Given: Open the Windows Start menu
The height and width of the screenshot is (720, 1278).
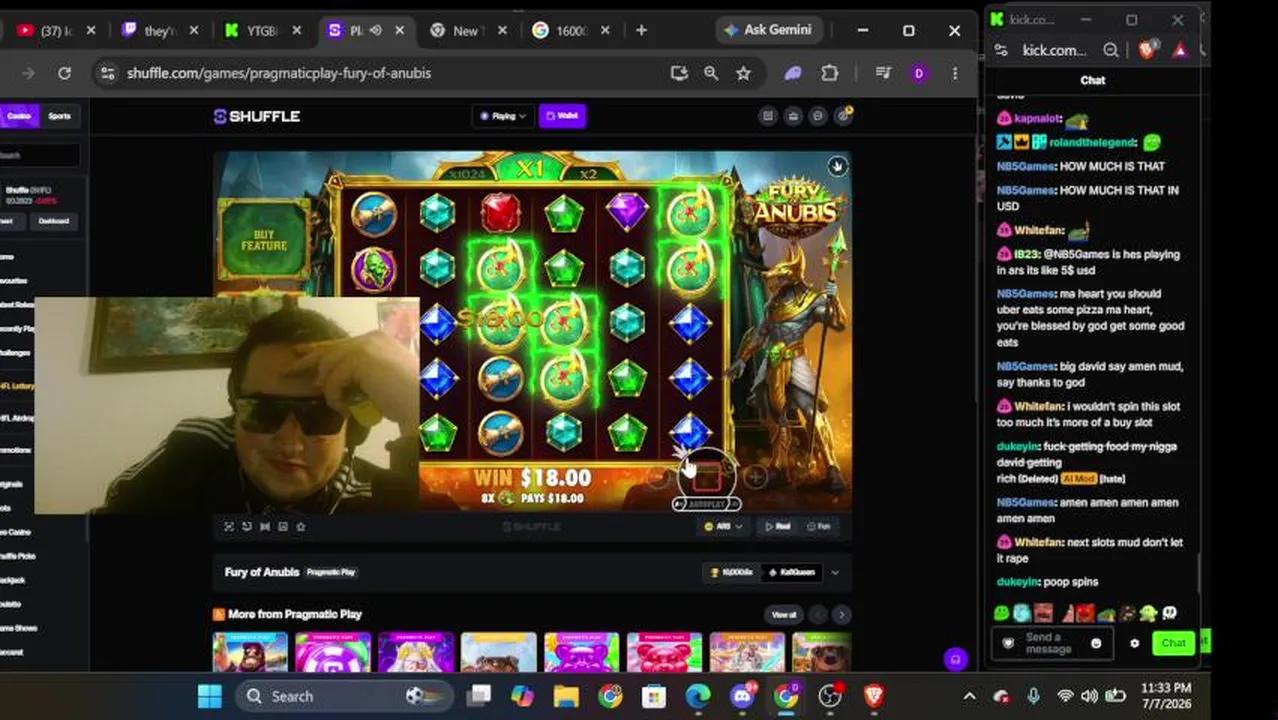Looking at the screenshot, I should 210,696.
